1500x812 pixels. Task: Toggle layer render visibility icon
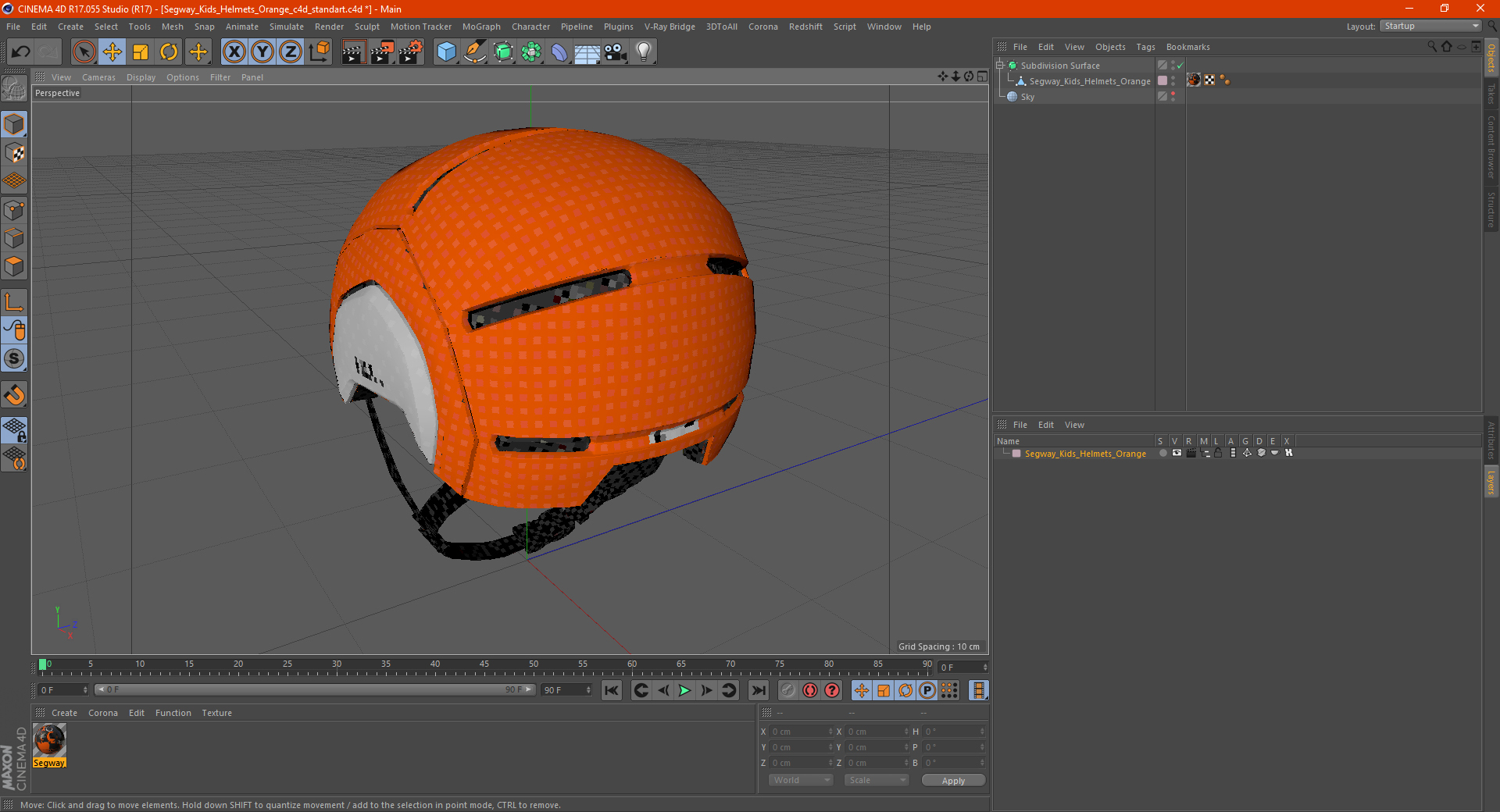tap(1191, 453)
